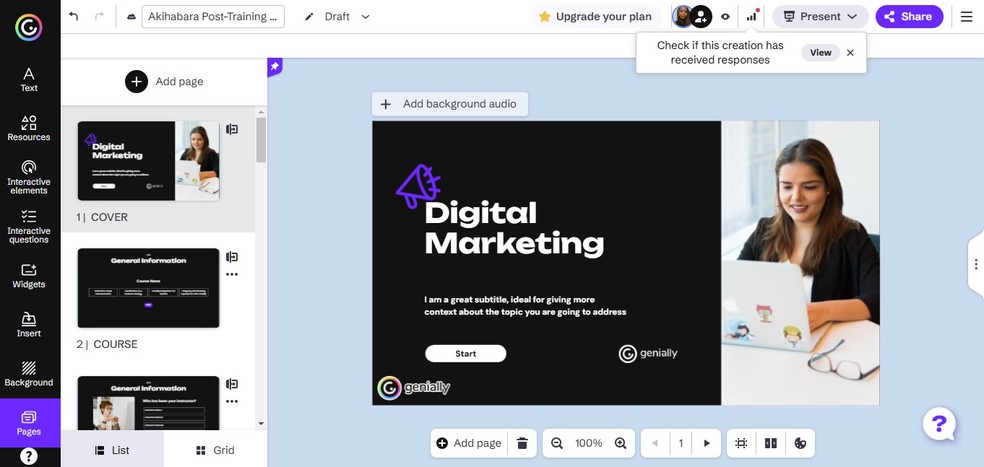Open the Text tool in sidebar

(x=29, y=79)
